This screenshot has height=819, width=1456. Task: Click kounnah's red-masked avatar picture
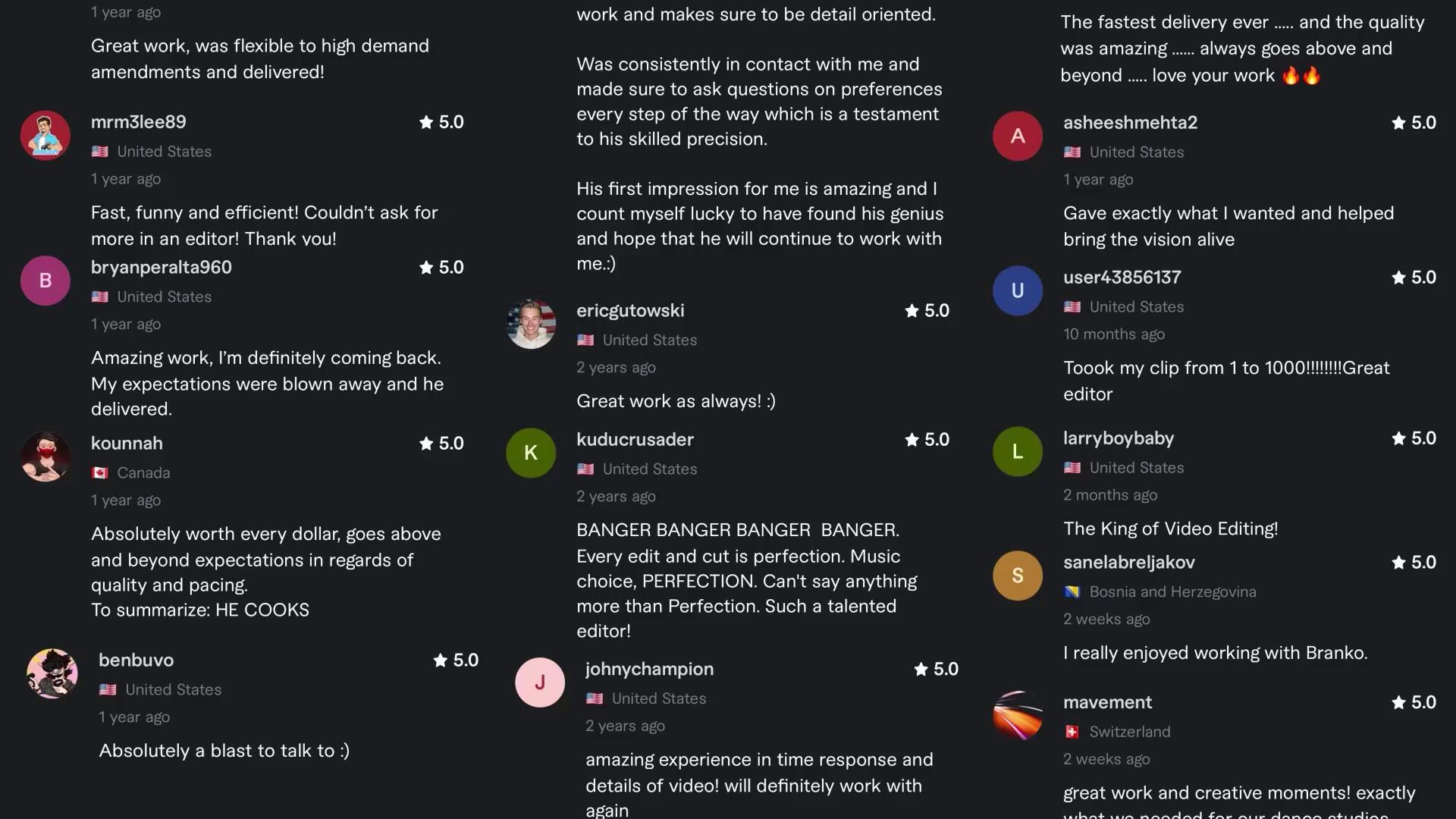[x=45, y=457]
